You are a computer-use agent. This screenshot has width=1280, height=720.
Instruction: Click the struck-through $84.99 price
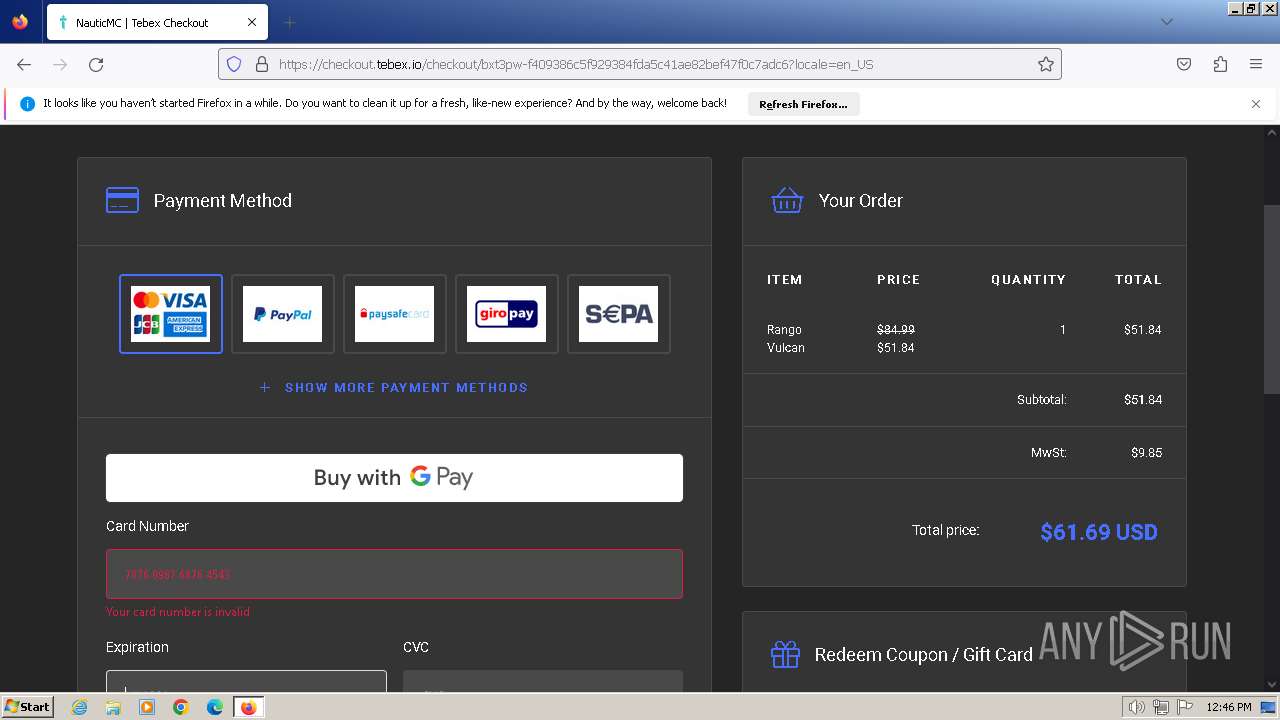[895, 329]
